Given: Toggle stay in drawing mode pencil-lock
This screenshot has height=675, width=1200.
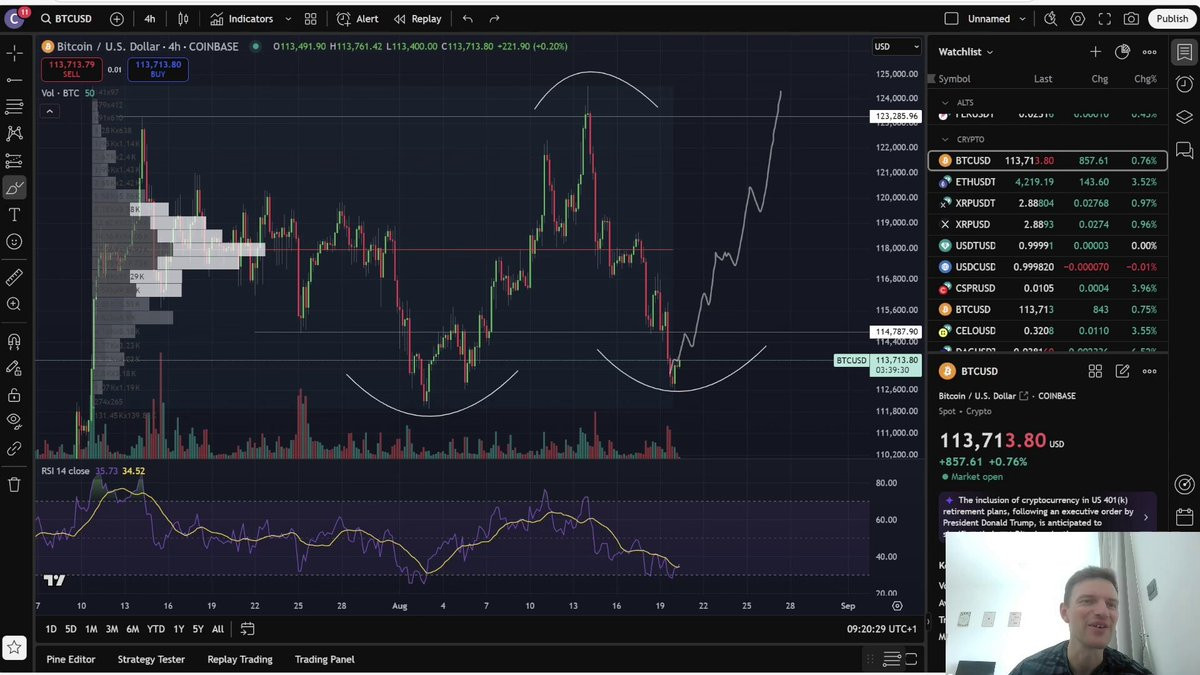Looking at the screenshot, I should coord(14,368).
